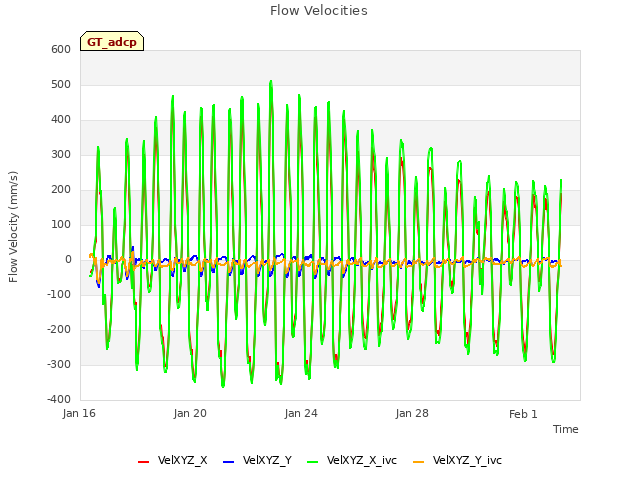Select the VelXYZ_Y legend entry

click(258, 460)
